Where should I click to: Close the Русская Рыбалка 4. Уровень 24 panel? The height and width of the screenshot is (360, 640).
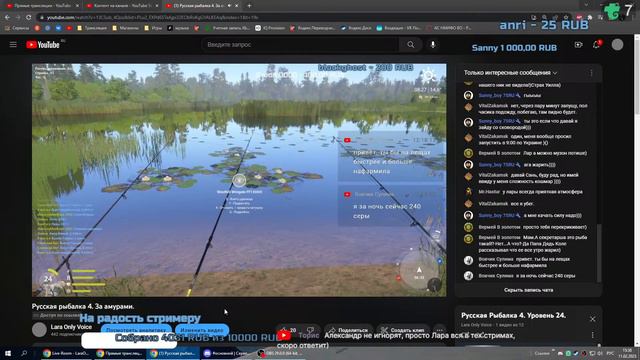592,319
